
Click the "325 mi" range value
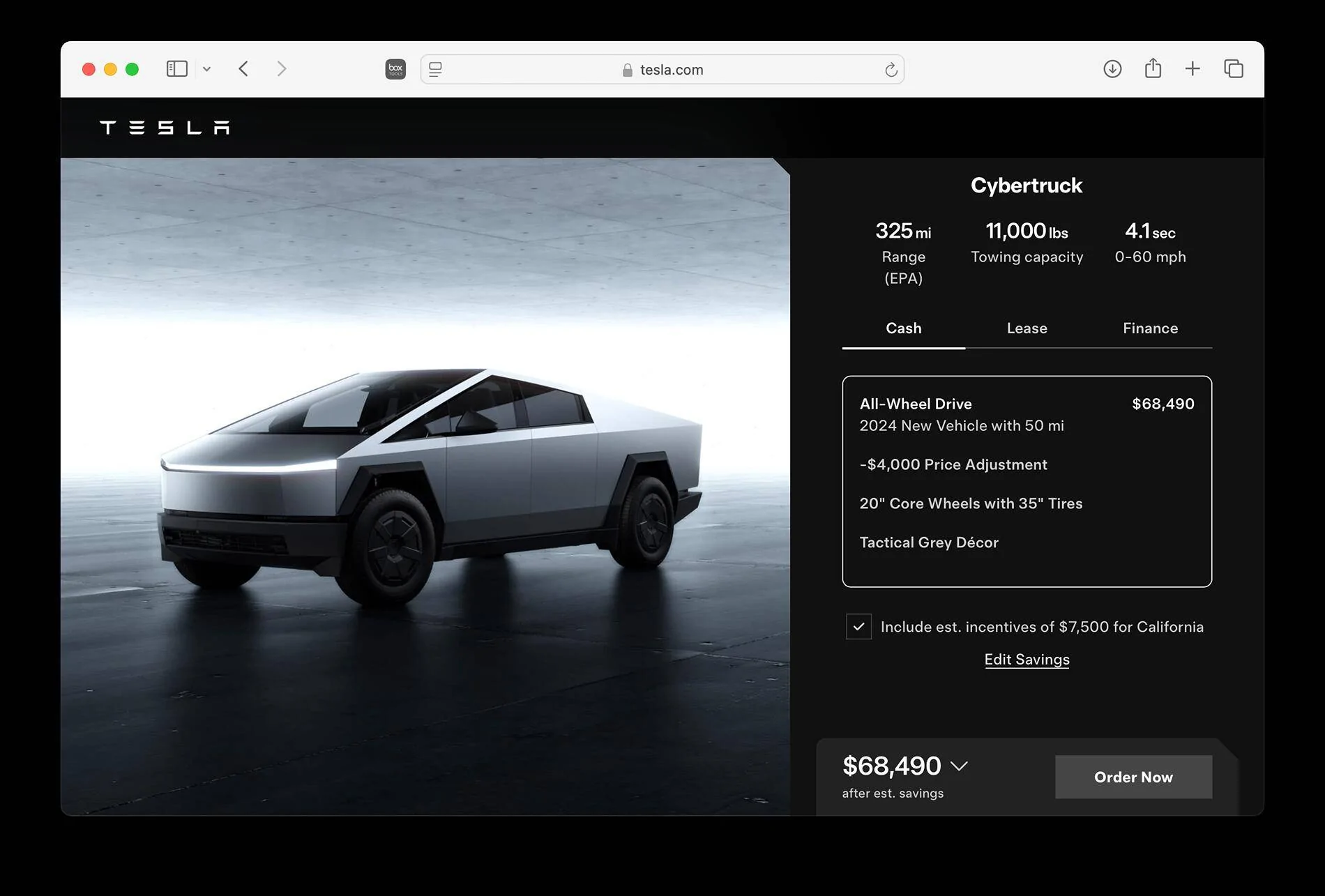click(903, 231)
